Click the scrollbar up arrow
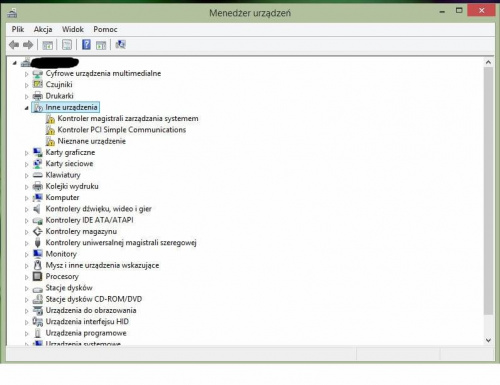 488,62
